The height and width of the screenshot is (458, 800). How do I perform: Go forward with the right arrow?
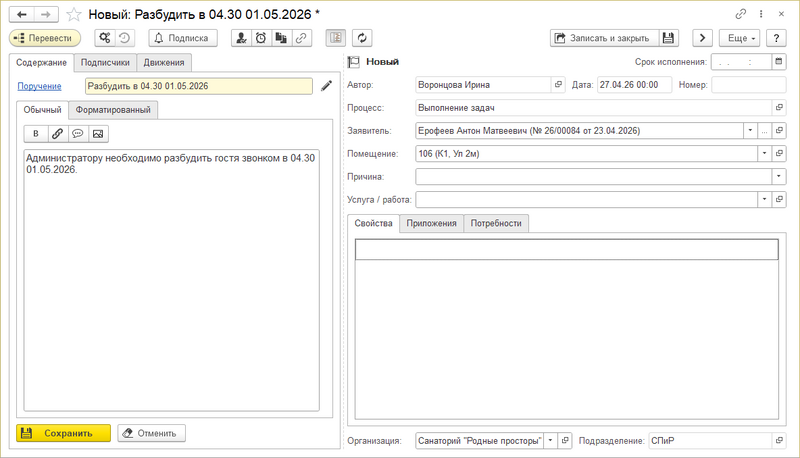[46, 14]
